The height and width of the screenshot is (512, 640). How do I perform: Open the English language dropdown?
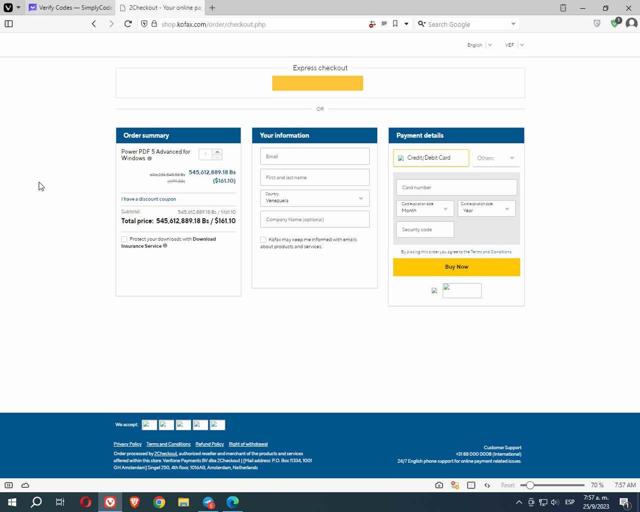click(x=479, y=45)
